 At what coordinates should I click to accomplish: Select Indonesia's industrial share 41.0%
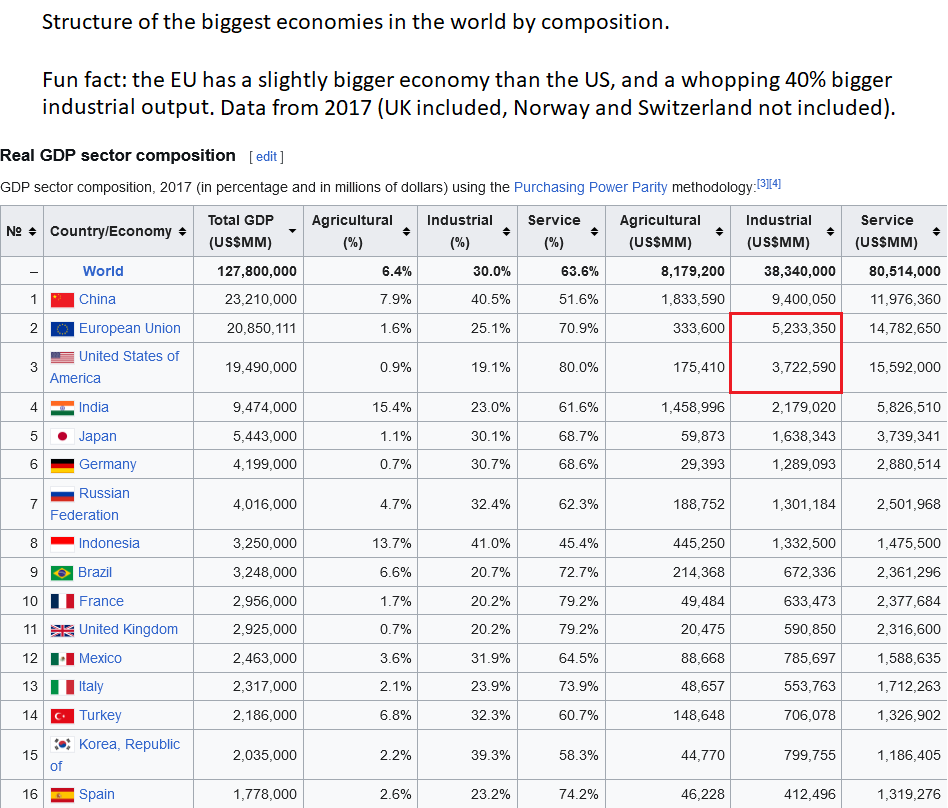(491, 544)
